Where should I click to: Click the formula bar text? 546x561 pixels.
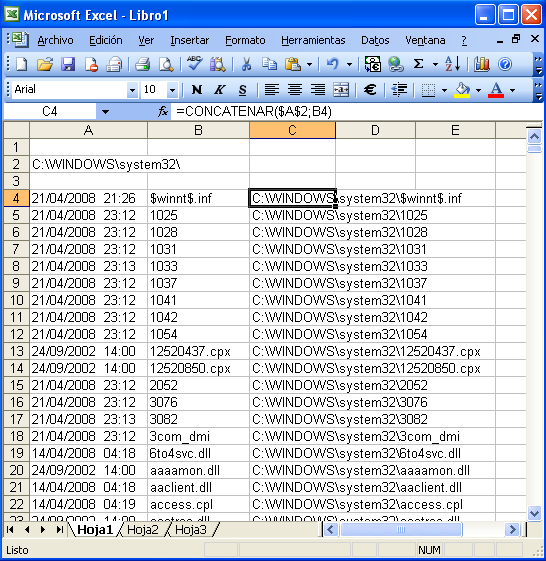coord(254,112)
